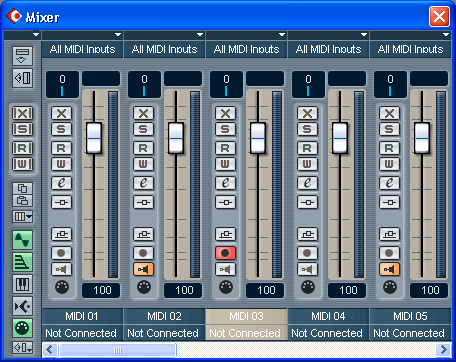Bypass inserts on MIDI 04 channel

(x=307, y=202)
